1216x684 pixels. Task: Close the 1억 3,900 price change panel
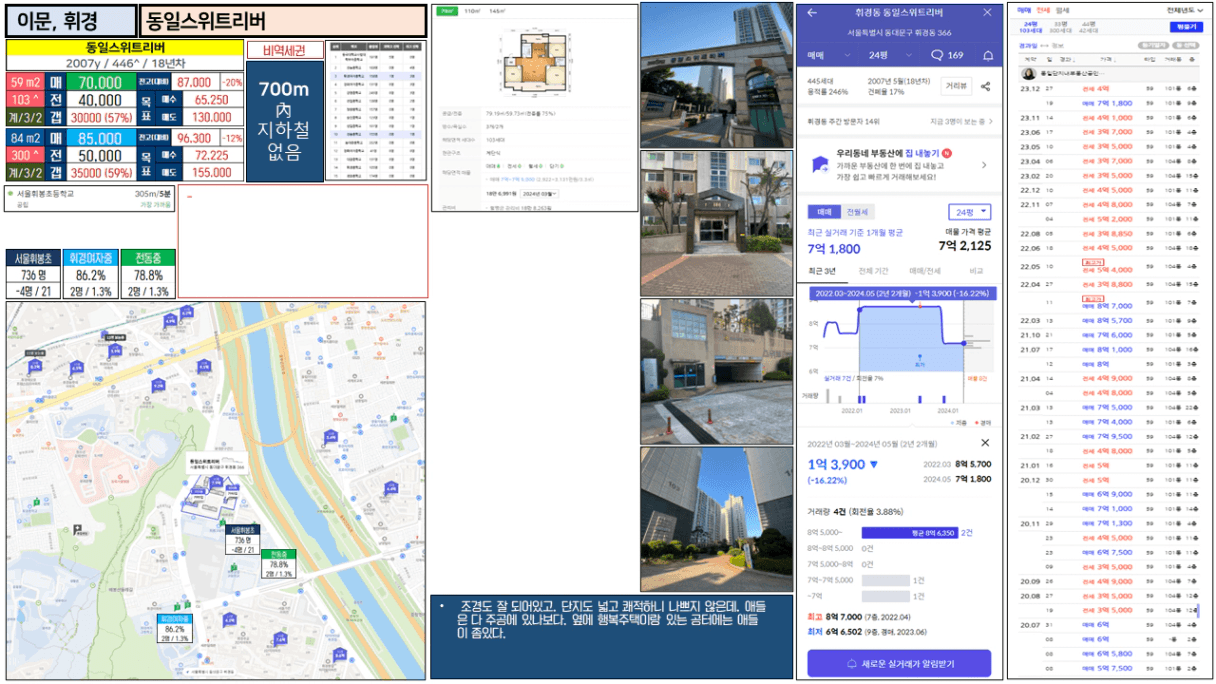pyautogui.click(x=984, y=442)
